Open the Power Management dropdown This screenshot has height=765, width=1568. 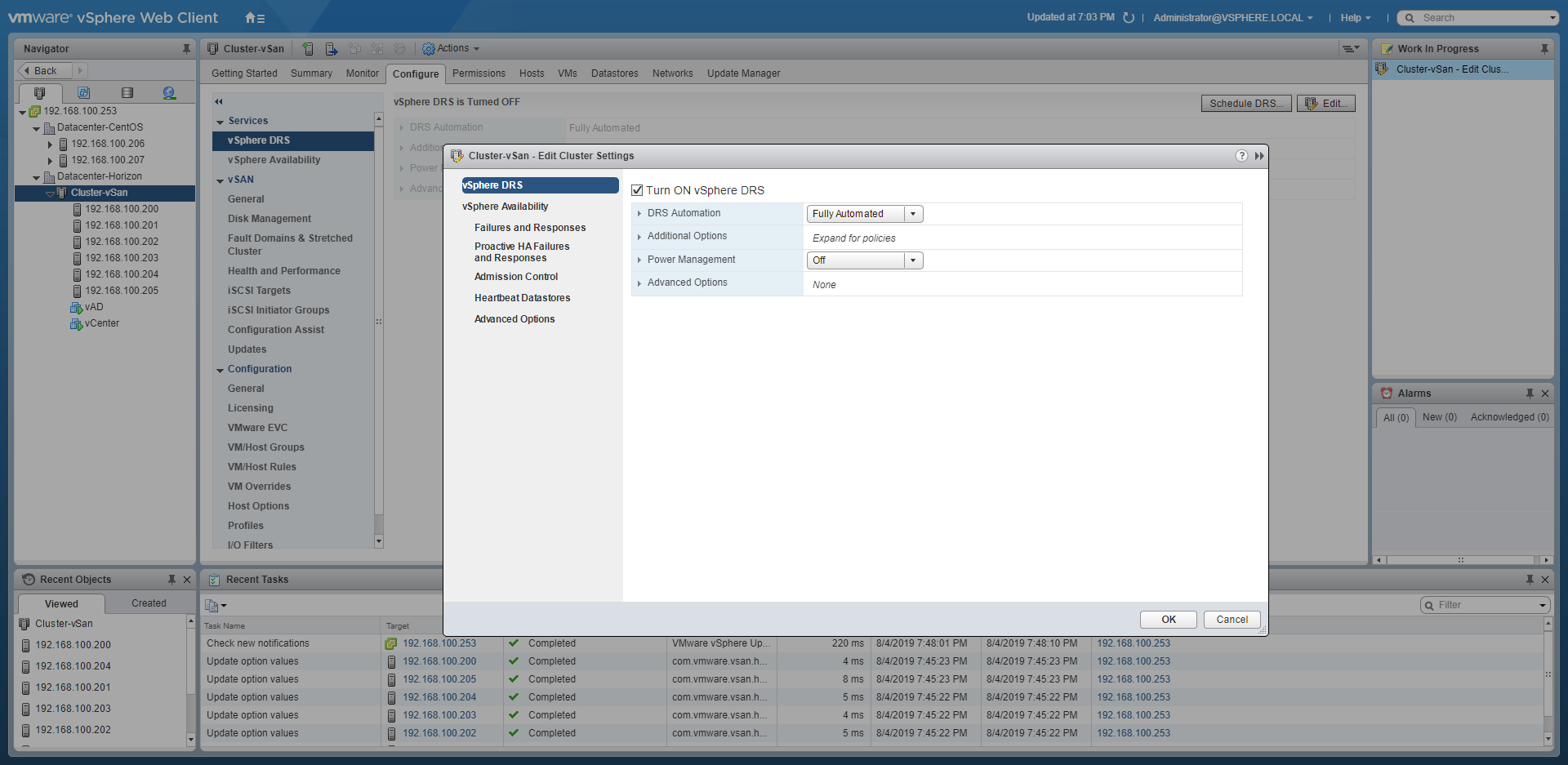864,260
